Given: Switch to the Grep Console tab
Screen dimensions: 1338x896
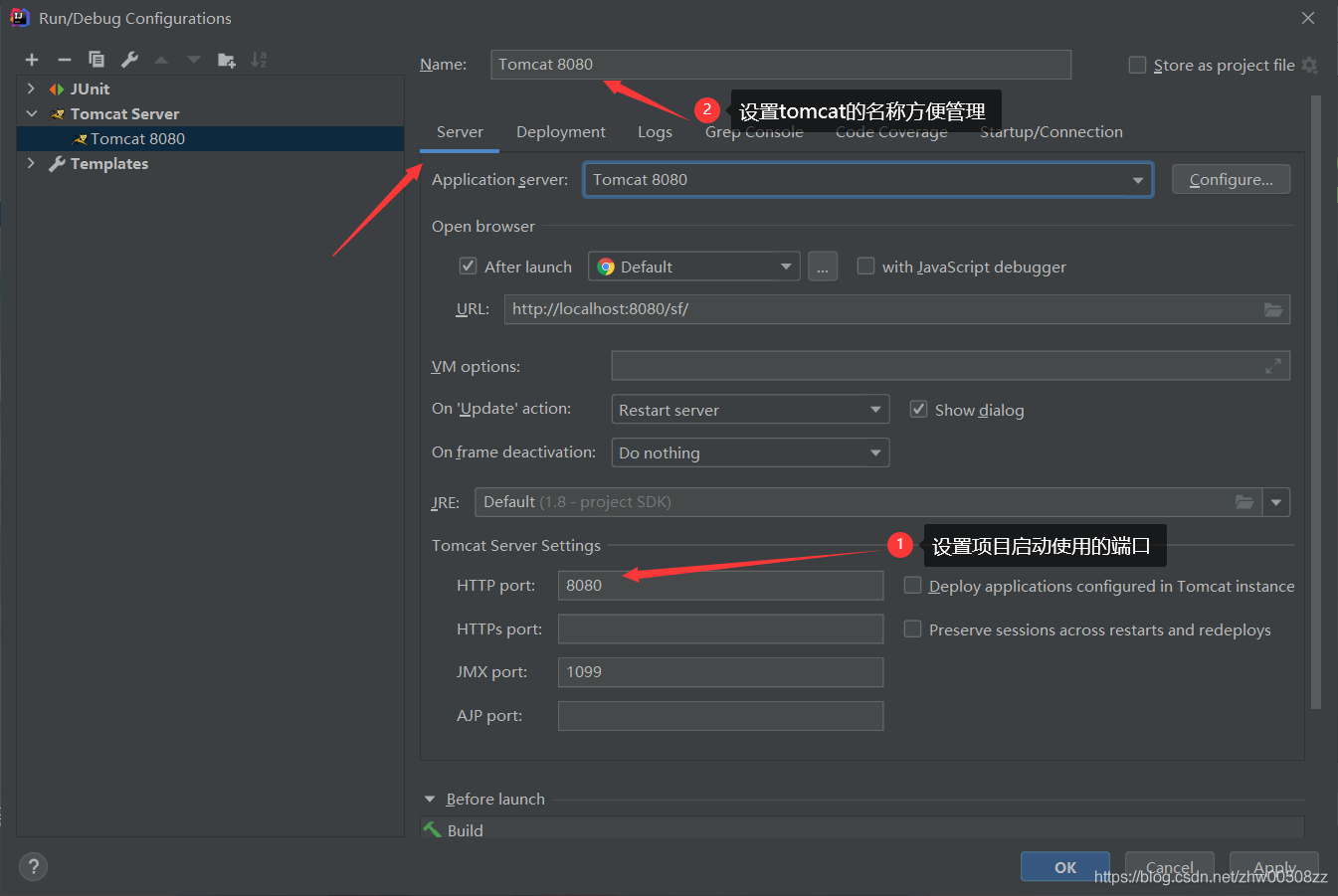Looking at the screenshot, I should [x=754, y=132].
